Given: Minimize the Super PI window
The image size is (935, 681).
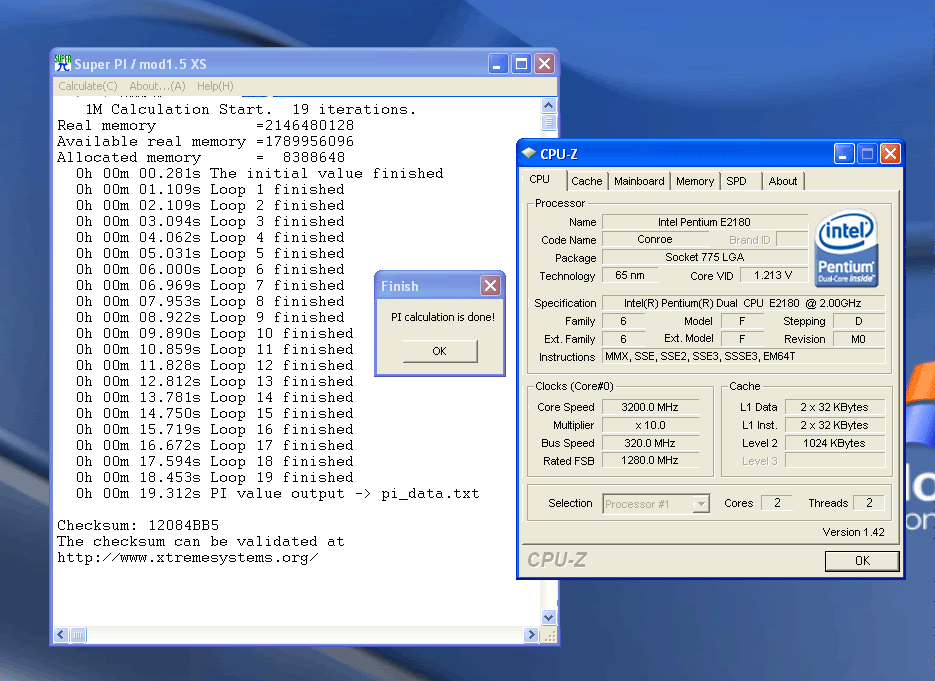Looking at the screenshot, I should 498,64.
